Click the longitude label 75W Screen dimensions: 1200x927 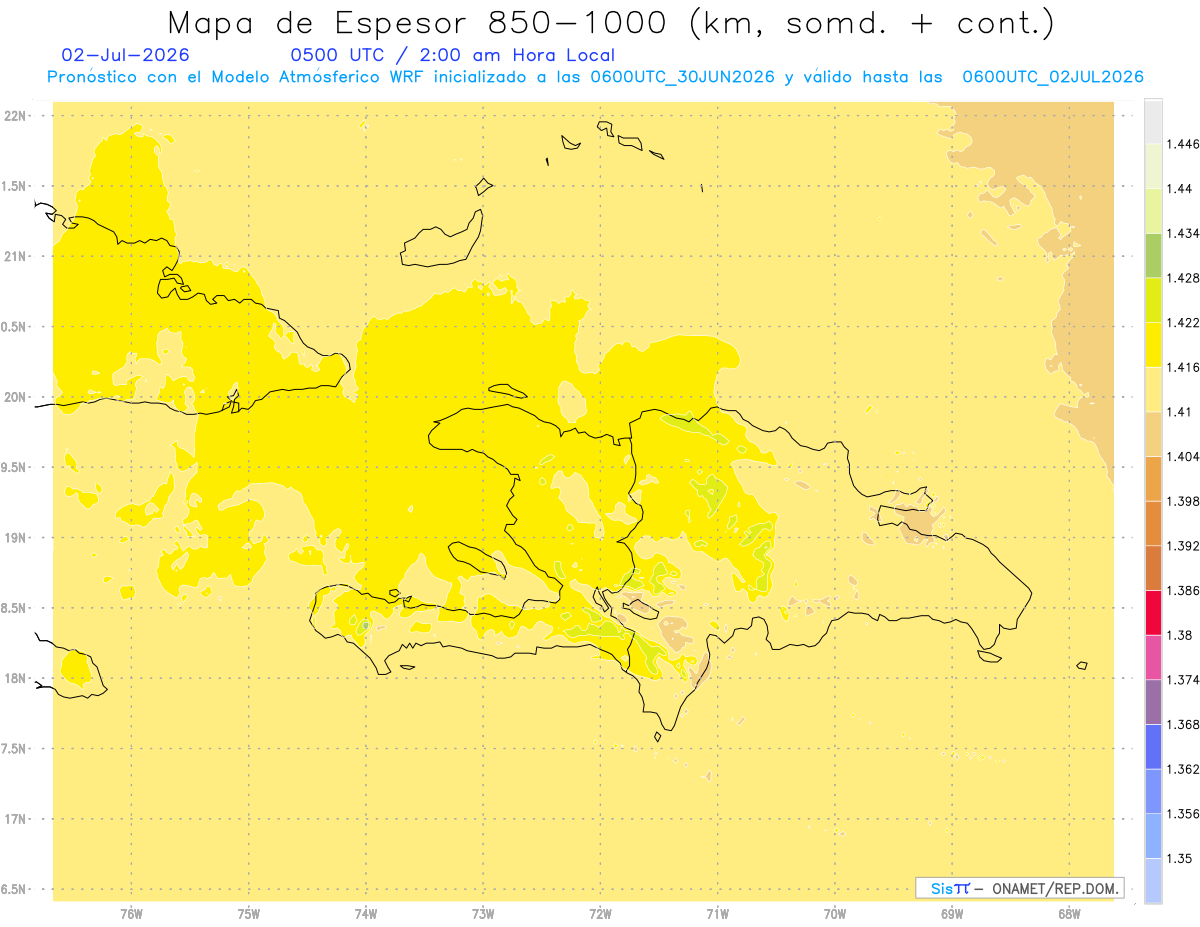tap(249, 914)
